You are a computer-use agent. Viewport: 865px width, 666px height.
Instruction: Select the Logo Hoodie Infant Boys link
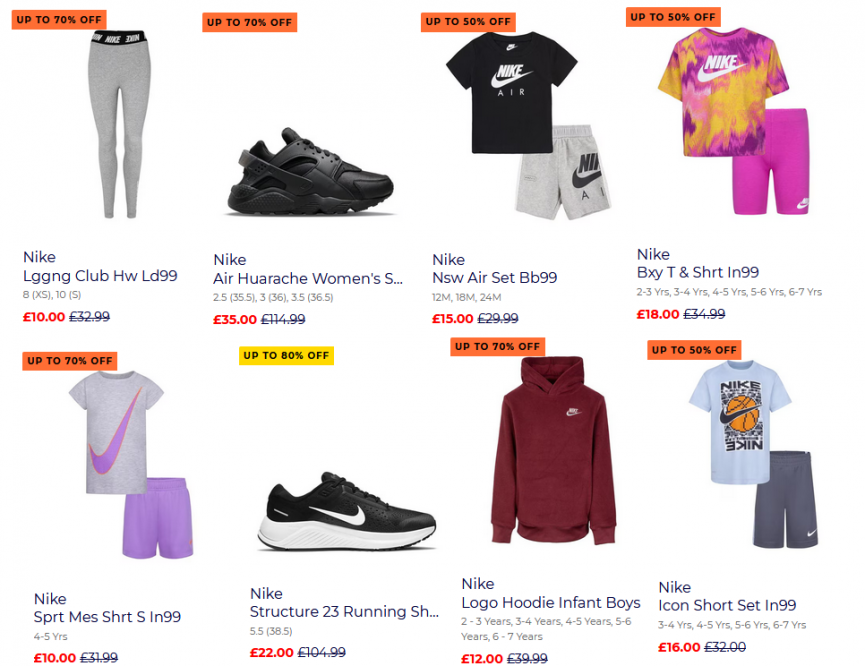pos(551,603)
